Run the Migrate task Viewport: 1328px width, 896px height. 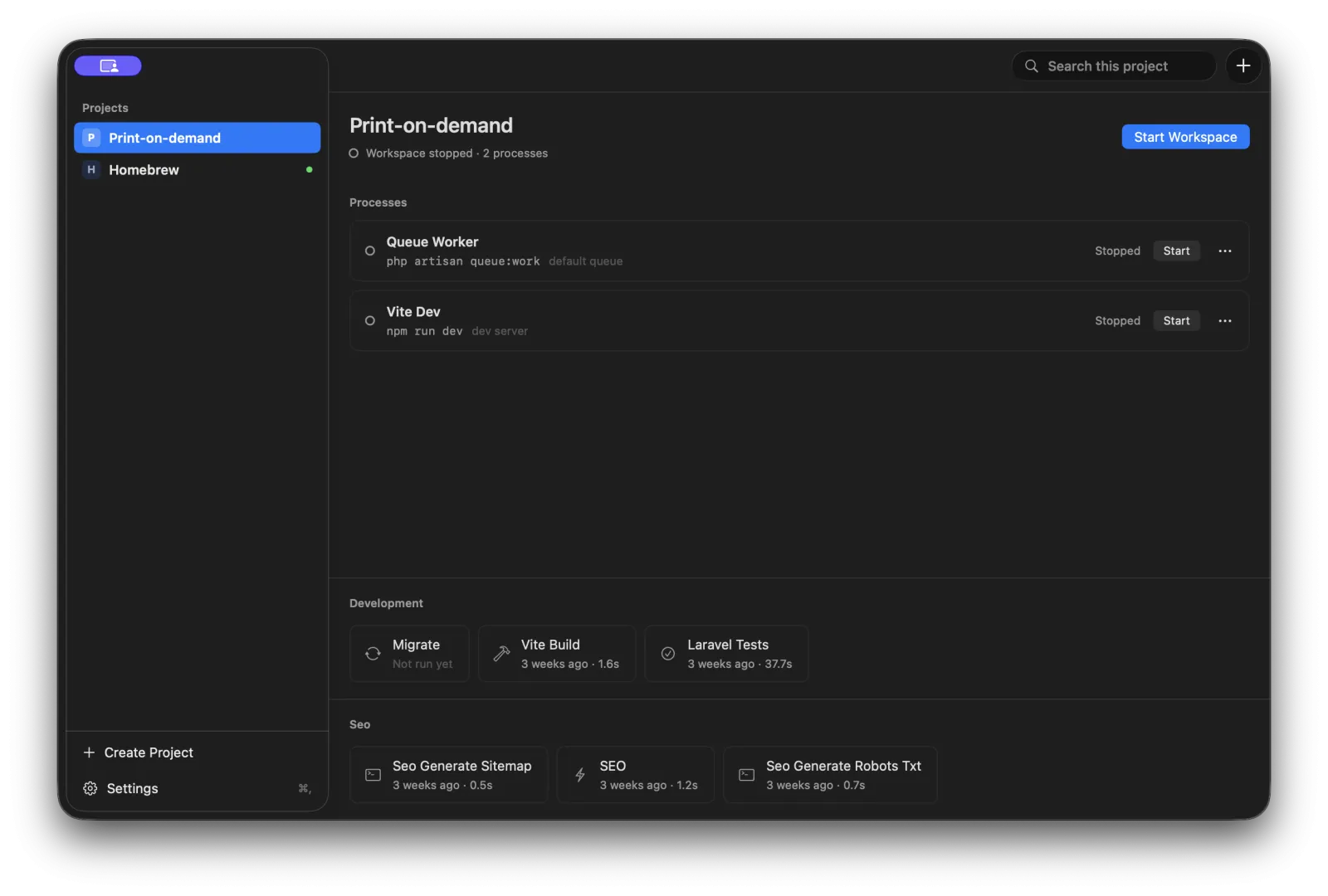pyautogui.click(x=409, y=654)
